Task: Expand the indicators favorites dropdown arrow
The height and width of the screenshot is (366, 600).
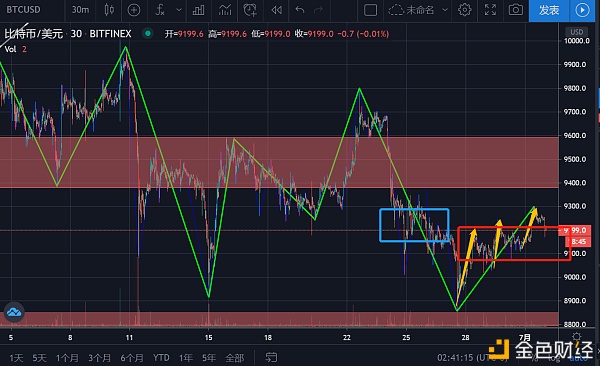Action: point(179,10)
